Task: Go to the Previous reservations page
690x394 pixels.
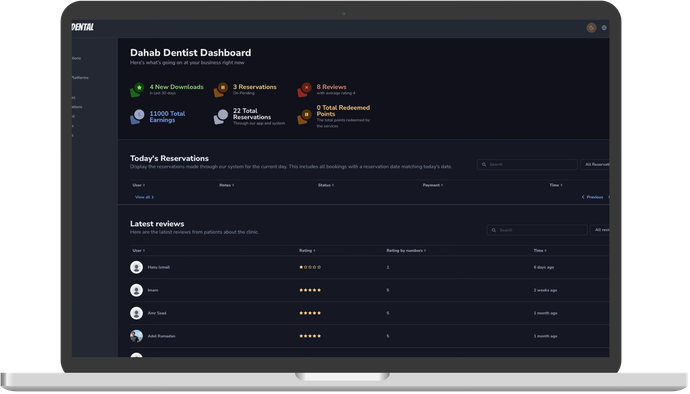Action: coord(592,197)
